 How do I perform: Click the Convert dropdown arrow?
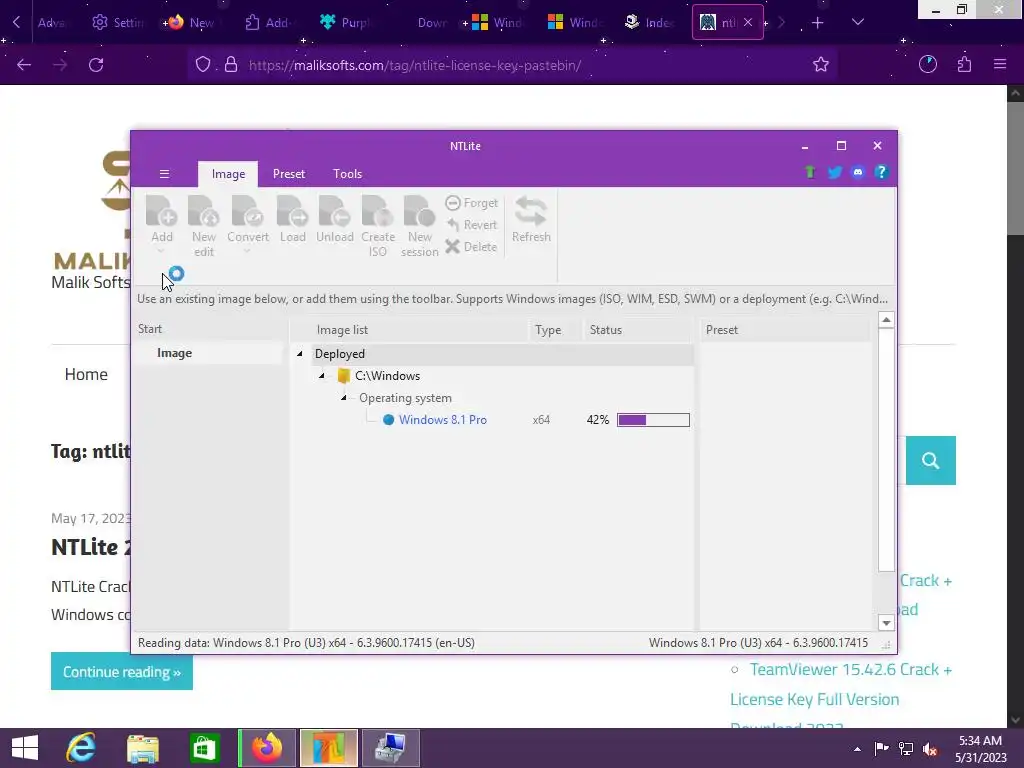tap(248, 251)
